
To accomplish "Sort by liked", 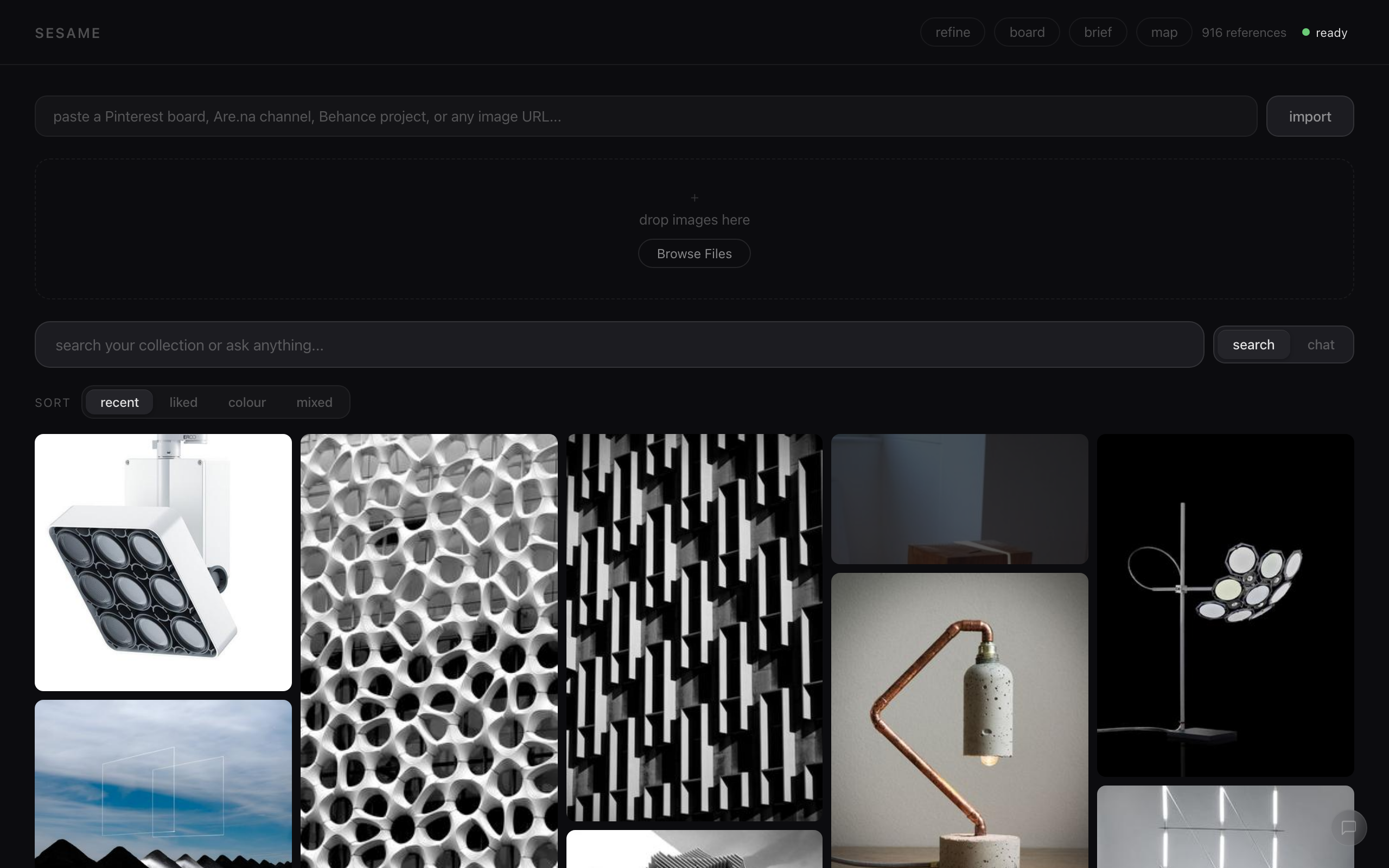I will 184,402.
